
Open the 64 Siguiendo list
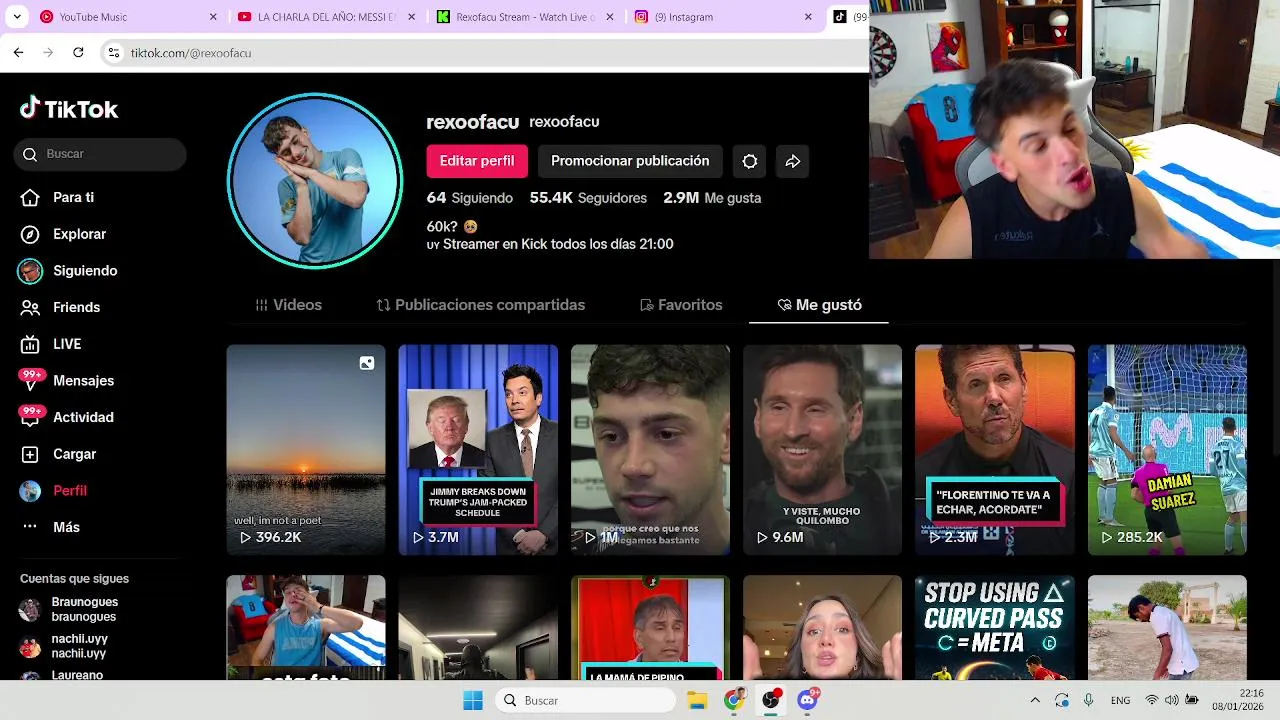click(469, 198)
